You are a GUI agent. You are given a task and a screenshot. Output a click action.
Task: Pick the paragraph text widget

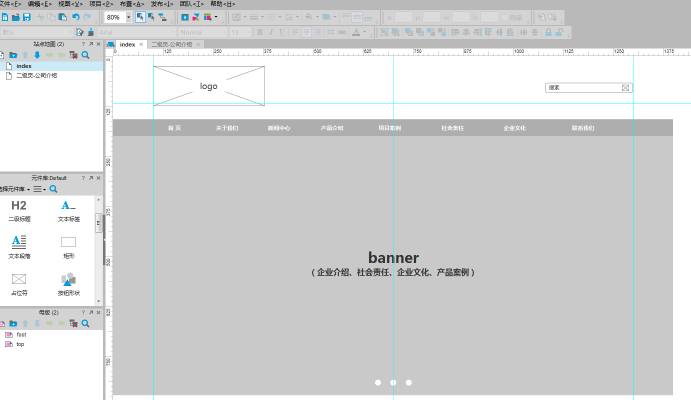point(19,247)
